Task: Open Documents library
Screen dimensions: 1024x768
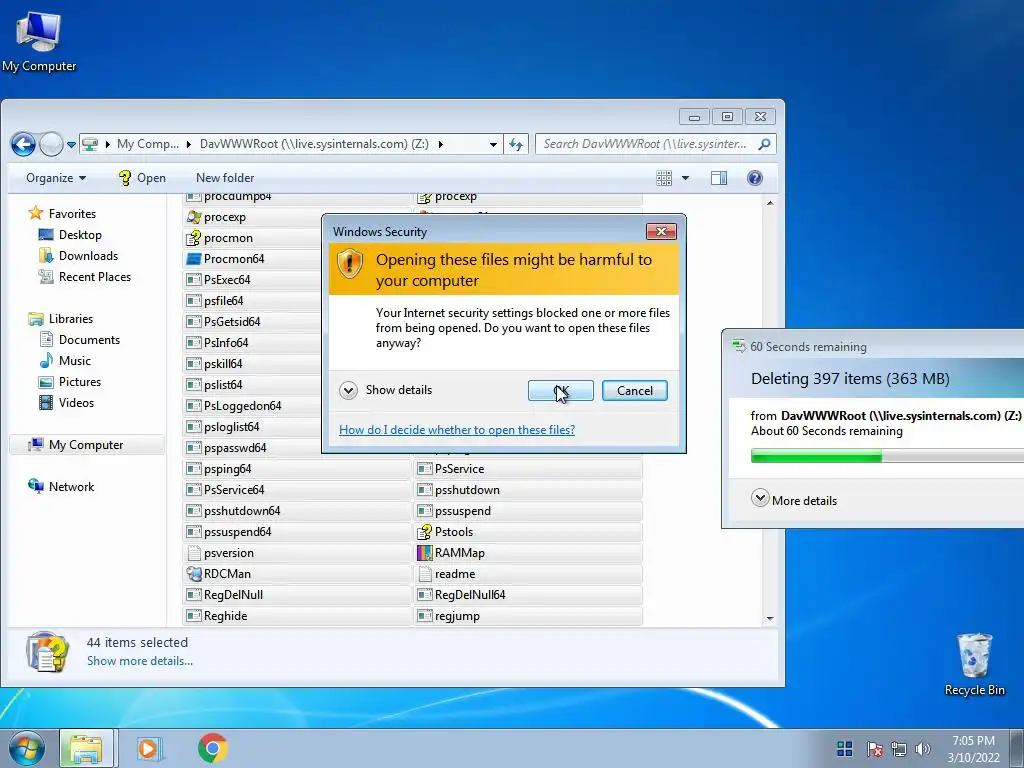Action: (x=80, y=340)
